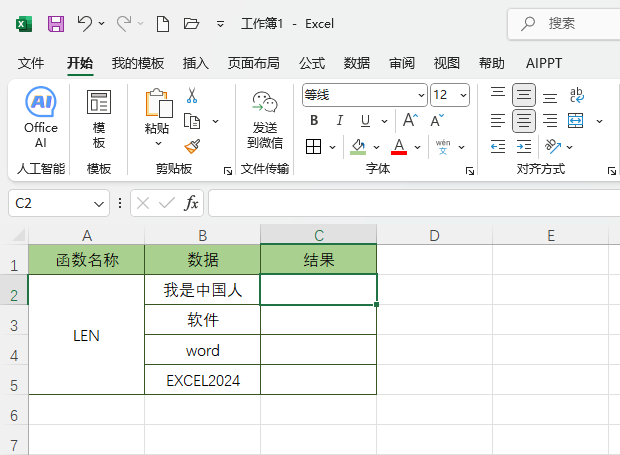Open the 文件 (File) menu tab
The height and width of the screenshot is (455, 620).
tap(30, 63)
